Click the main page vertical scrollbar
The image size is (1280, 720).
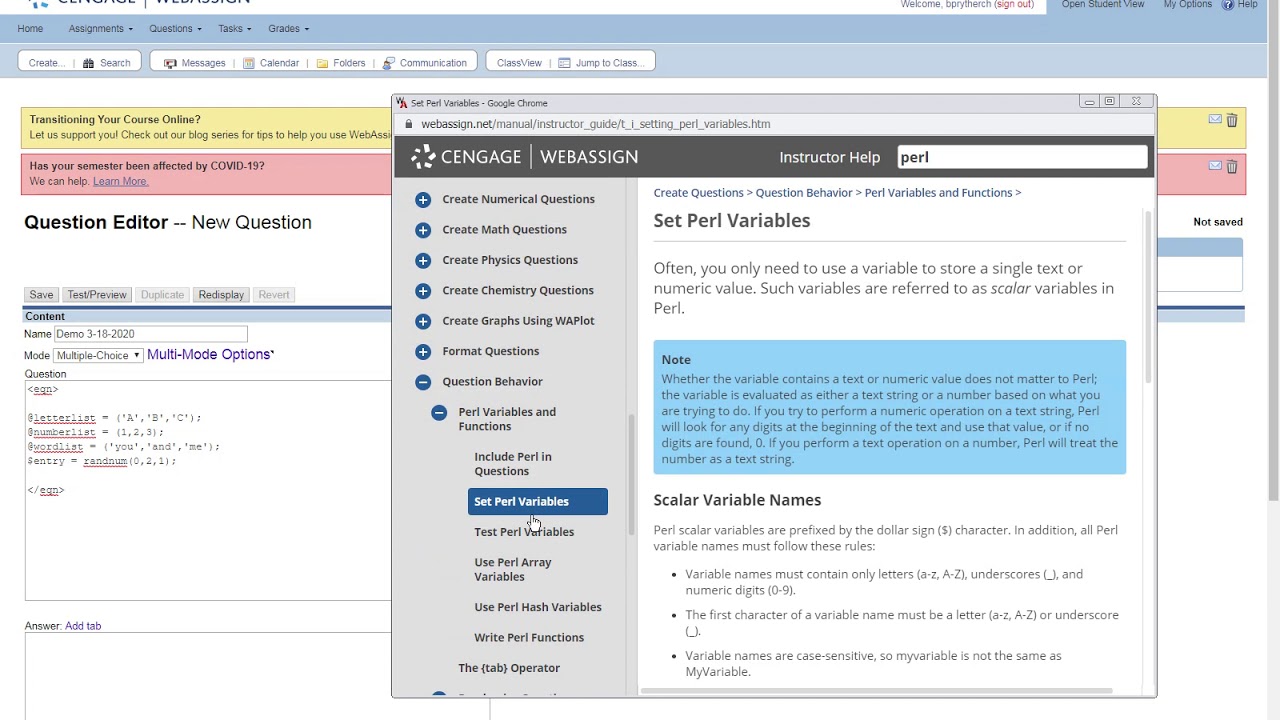click(x=1273, y=250)
